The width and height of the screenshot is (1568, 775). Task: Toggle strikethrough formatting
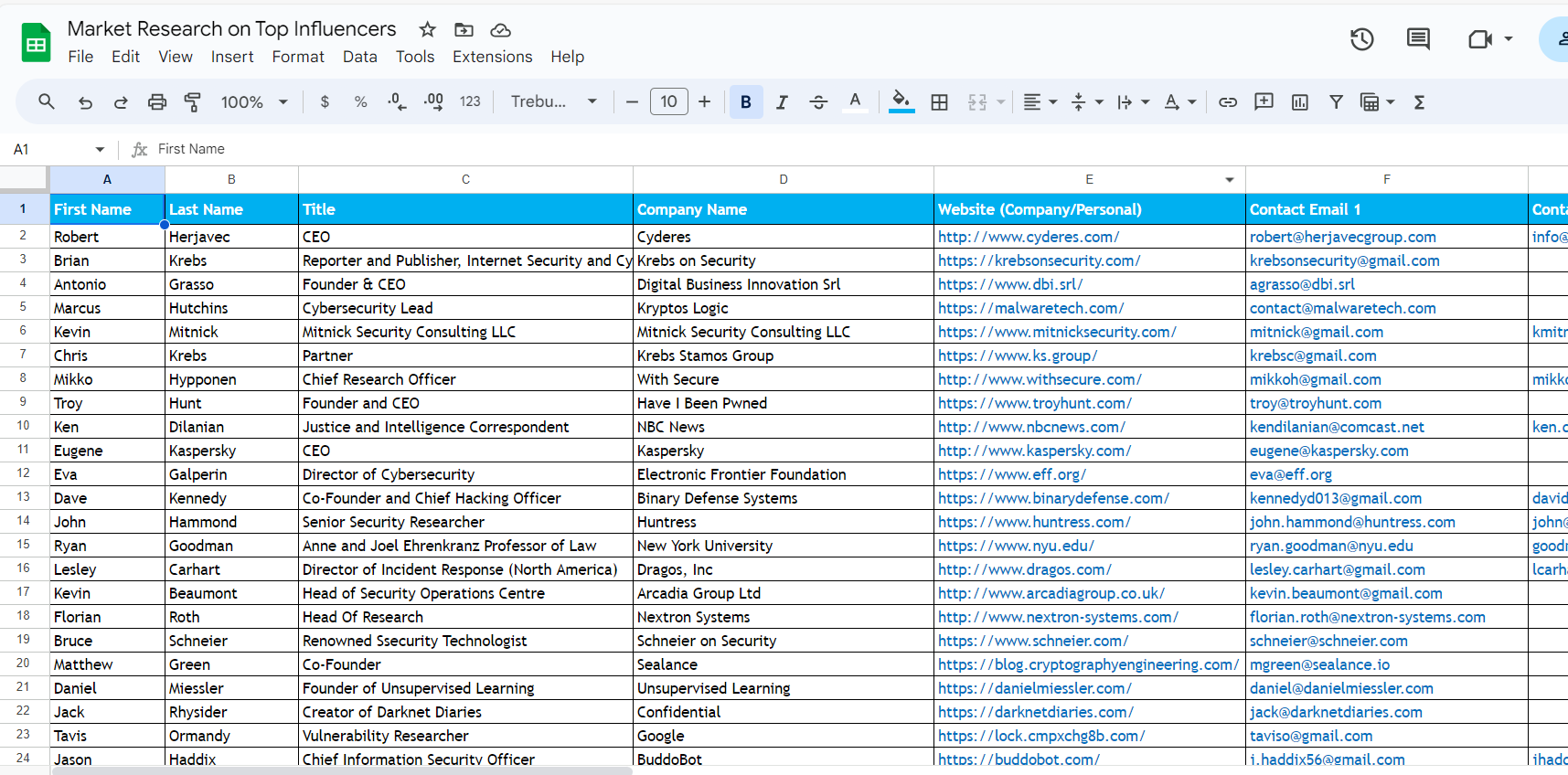click(x=818, y=102)
